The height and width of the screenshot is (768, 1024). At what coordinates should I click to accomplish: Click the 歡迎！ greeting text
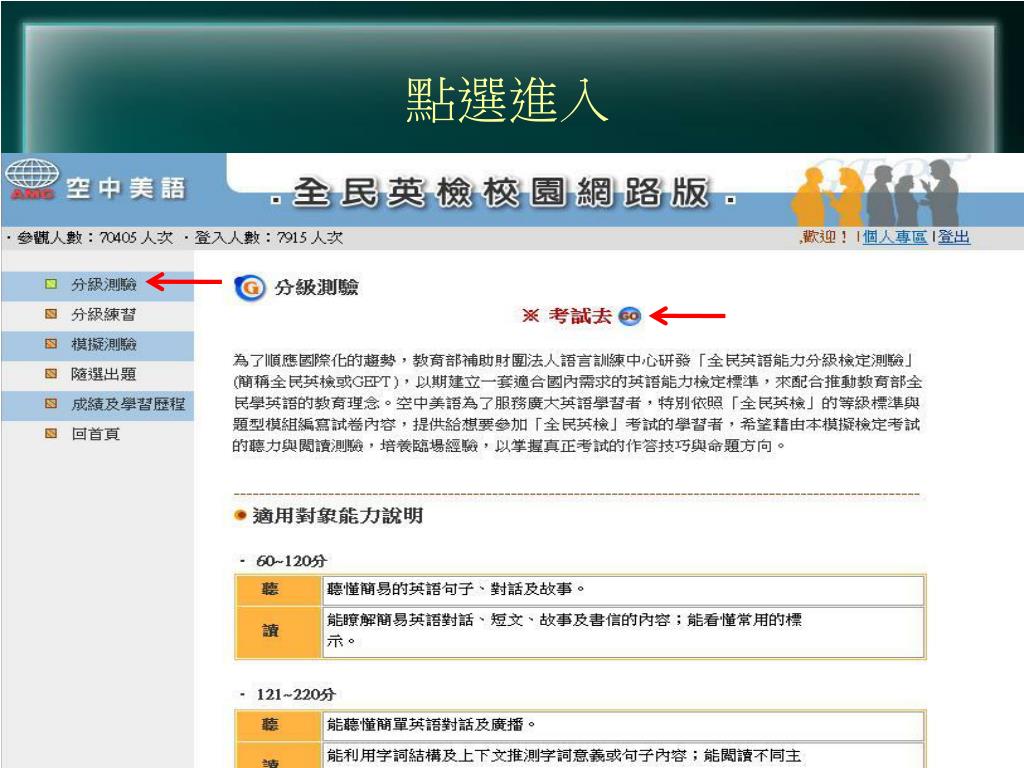pos(825,237)
